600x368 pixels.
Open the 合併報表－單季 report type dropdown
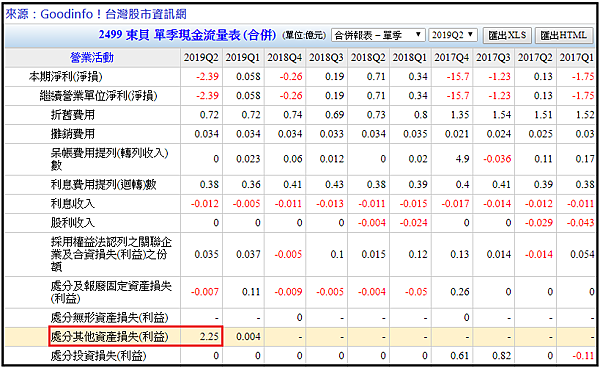pos(378,35)
